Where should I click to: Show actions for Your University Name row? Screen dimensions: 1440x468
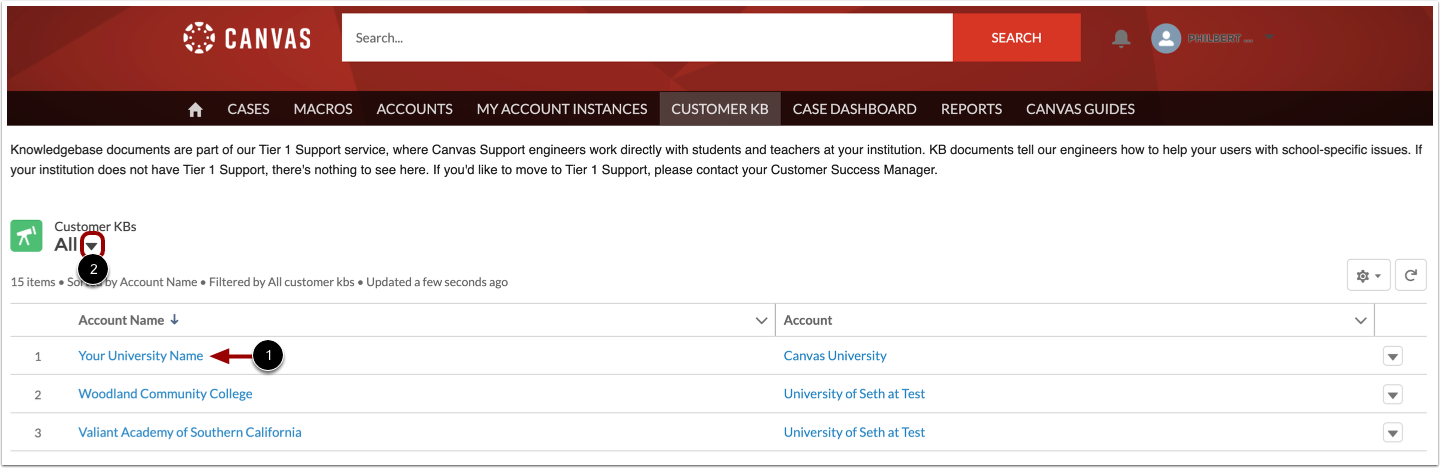point(1392,356)
